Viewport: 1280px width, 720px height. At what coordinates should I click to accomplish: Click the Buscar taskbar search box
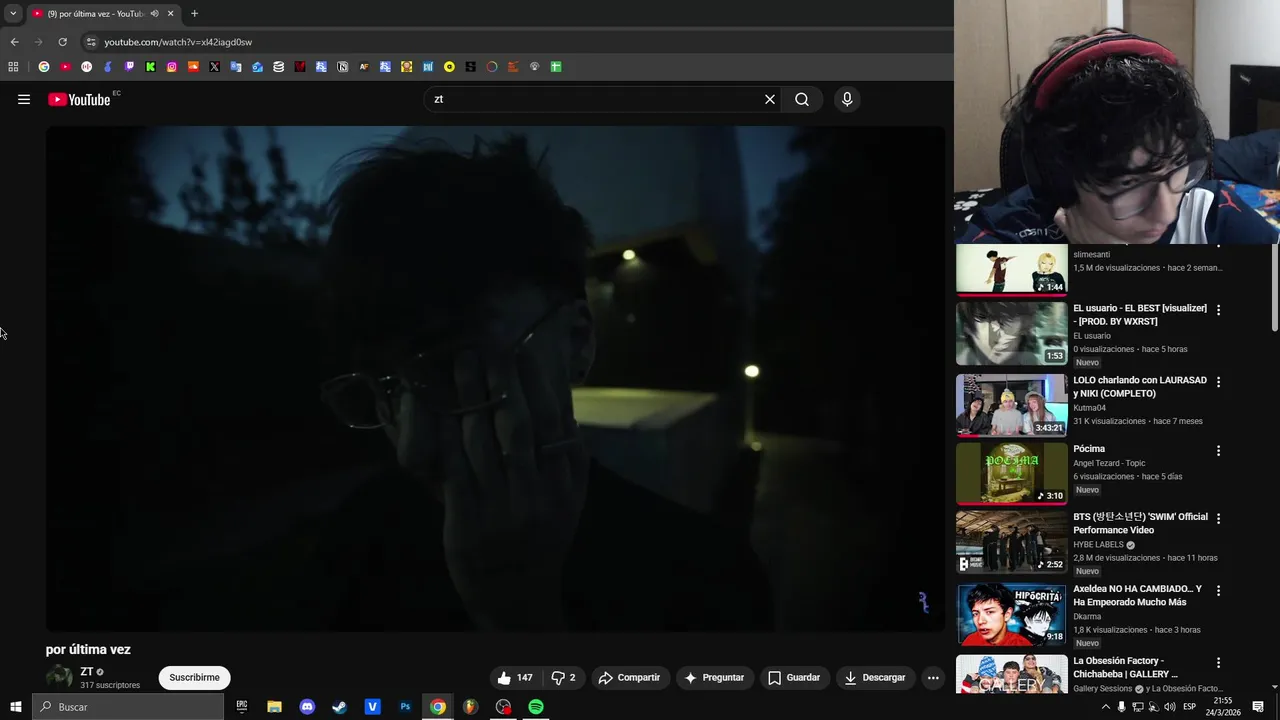tap(128, 707)
